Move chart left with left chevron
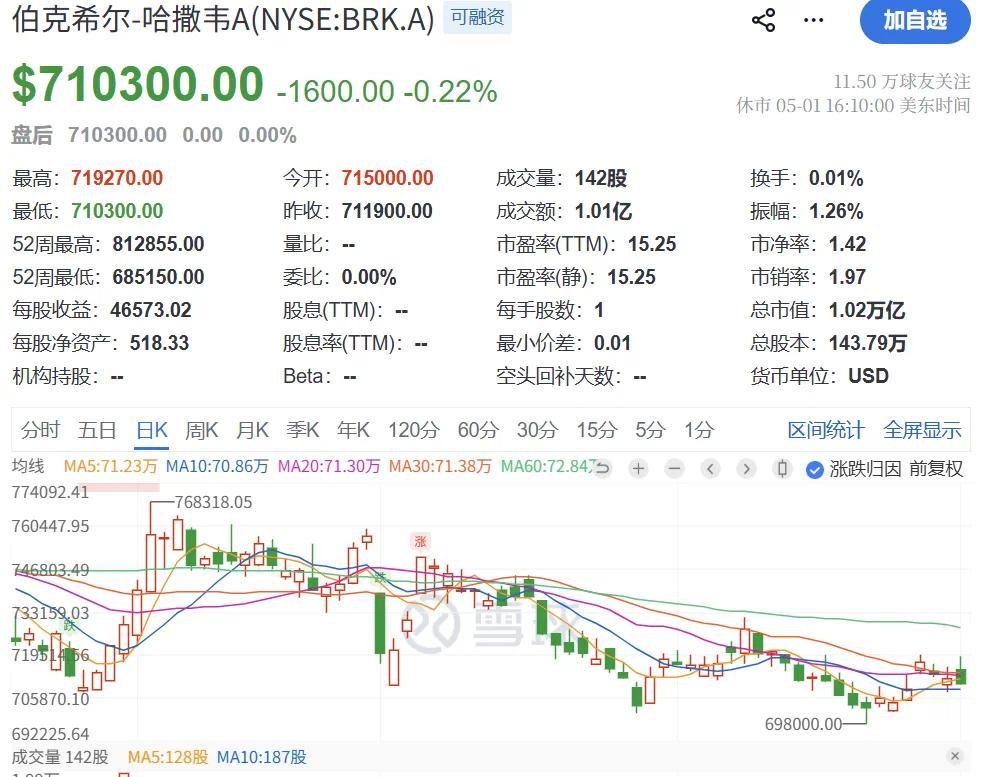Screen dimensions: 987x777 [710, 468]
